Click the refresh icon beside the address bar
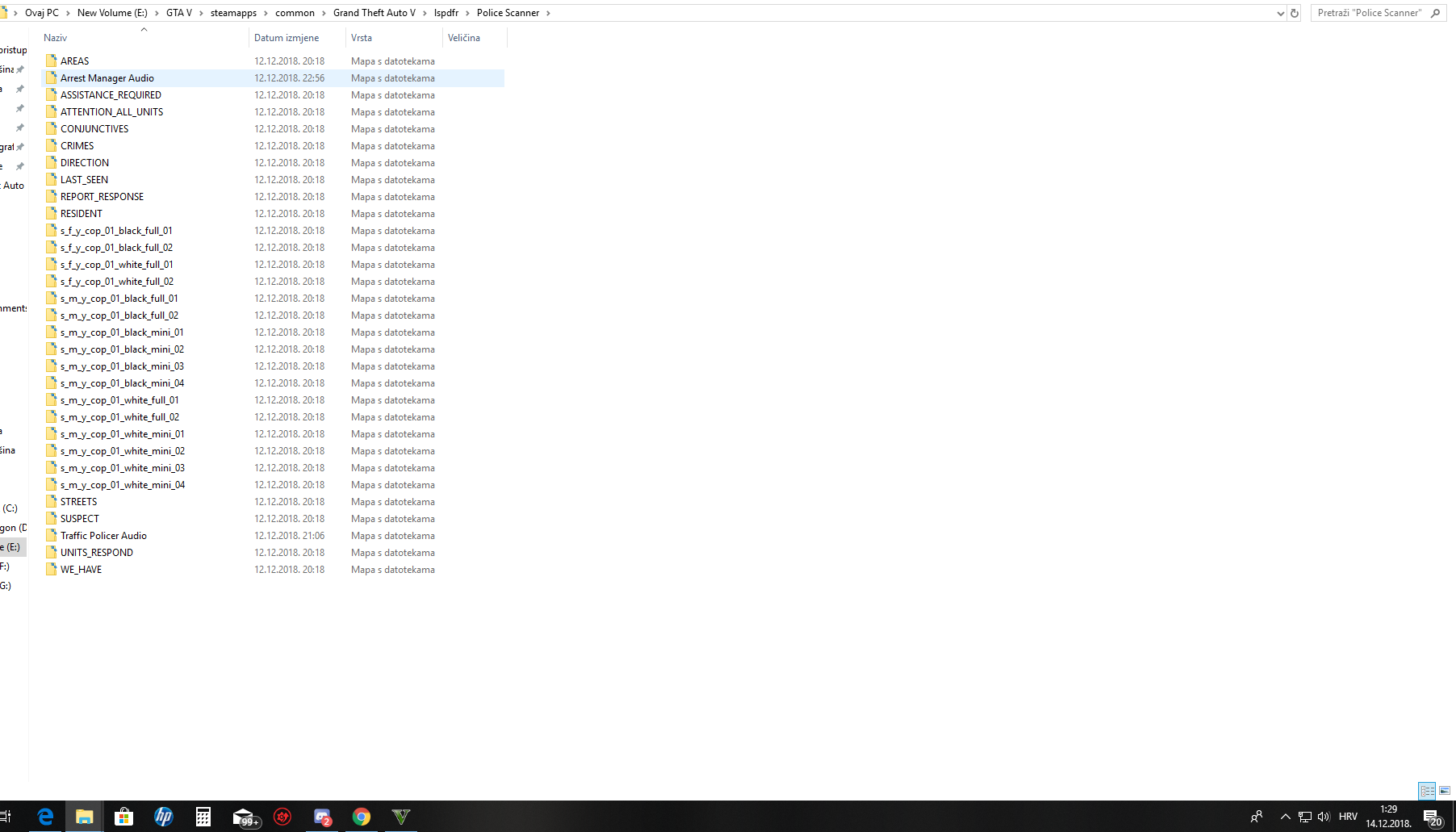The image size is (1456, 832). click(x=1295, y=13)
